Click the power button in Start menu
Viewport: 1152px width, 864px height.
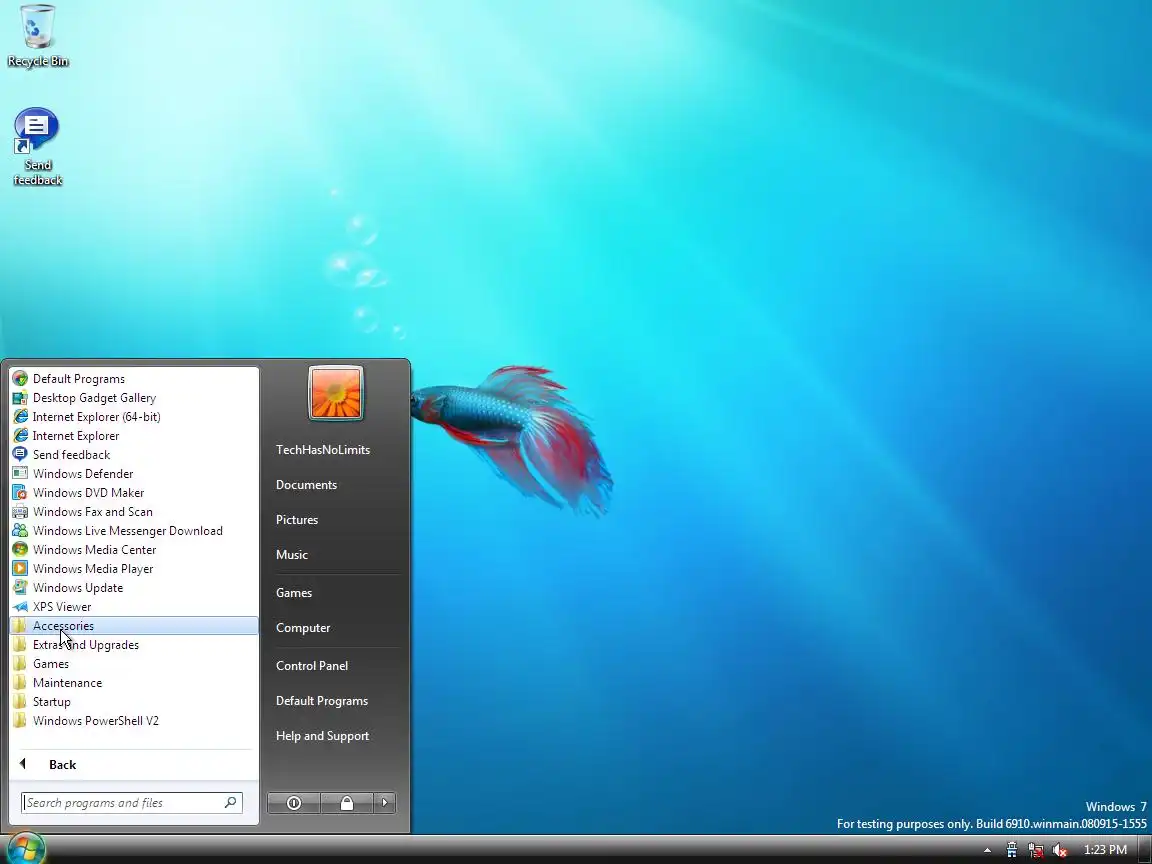[x=294, y=803]
